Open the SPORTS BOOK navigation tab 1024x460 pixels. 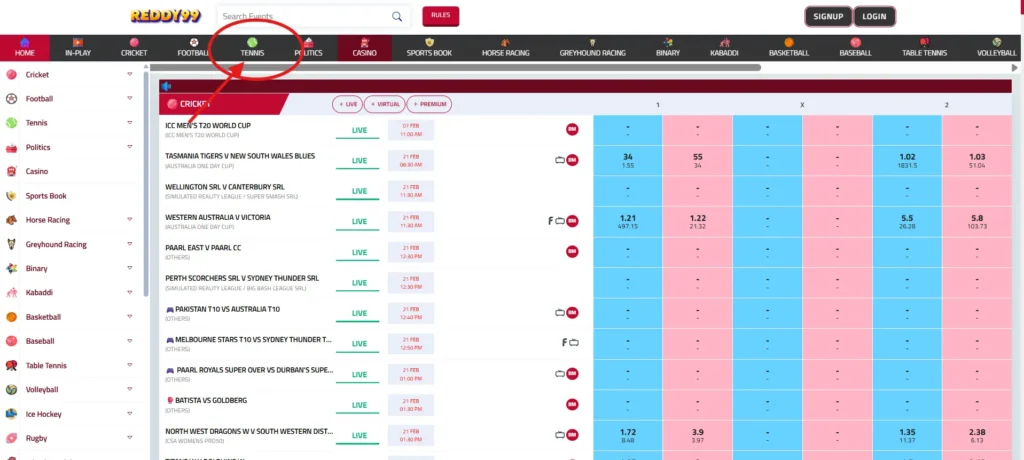pyautogui.click(x=429, y=48)
